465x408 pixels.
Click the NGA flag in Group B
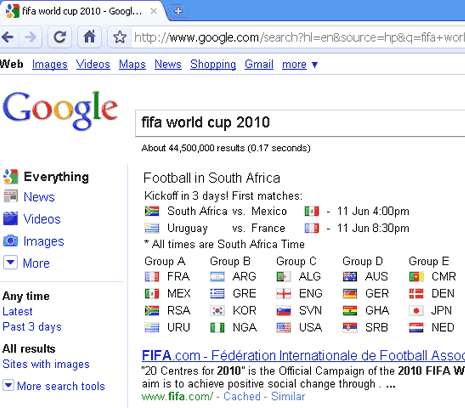(x=217, y=328)
